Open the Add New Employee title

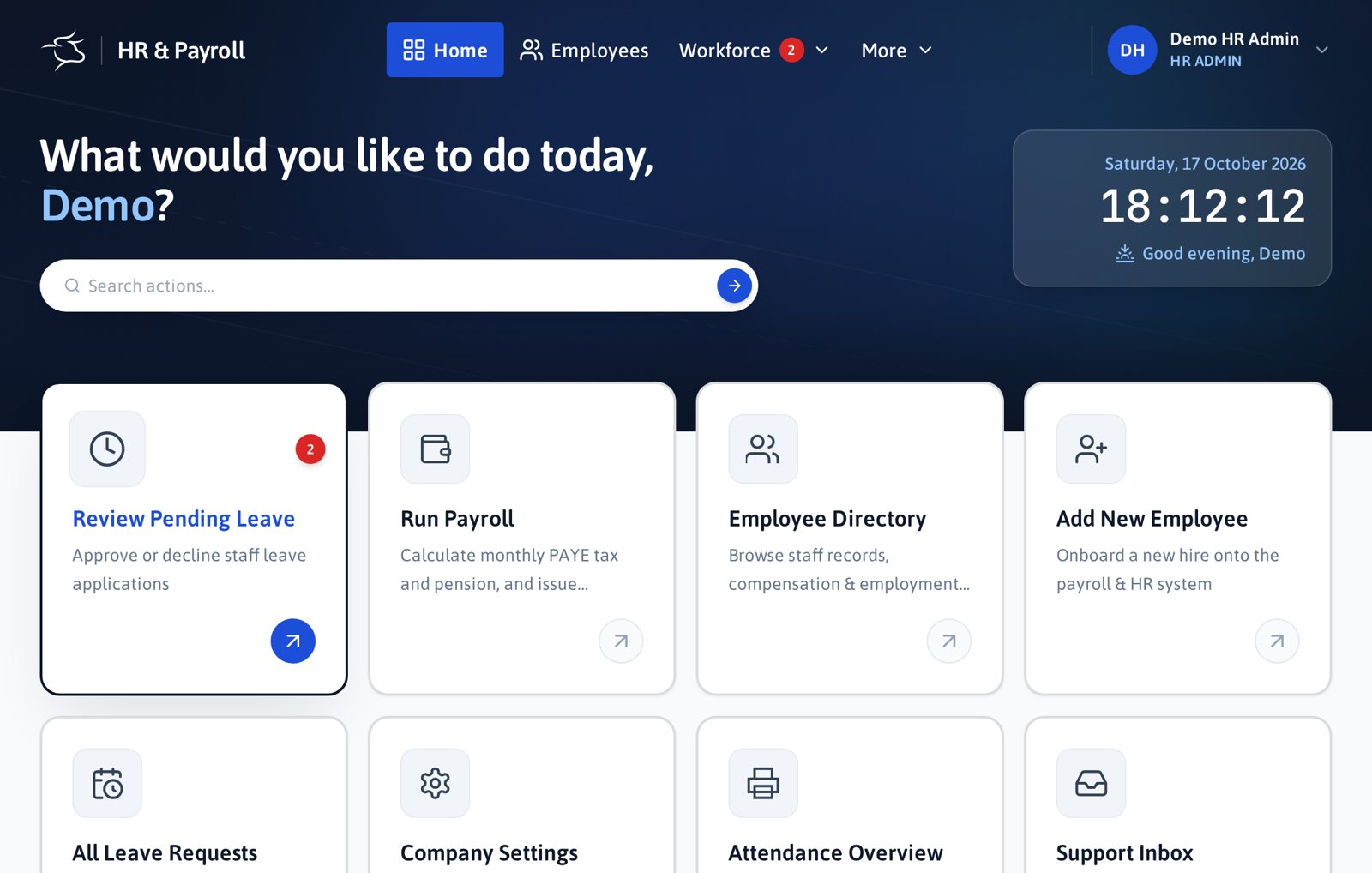coord(1152,519)
